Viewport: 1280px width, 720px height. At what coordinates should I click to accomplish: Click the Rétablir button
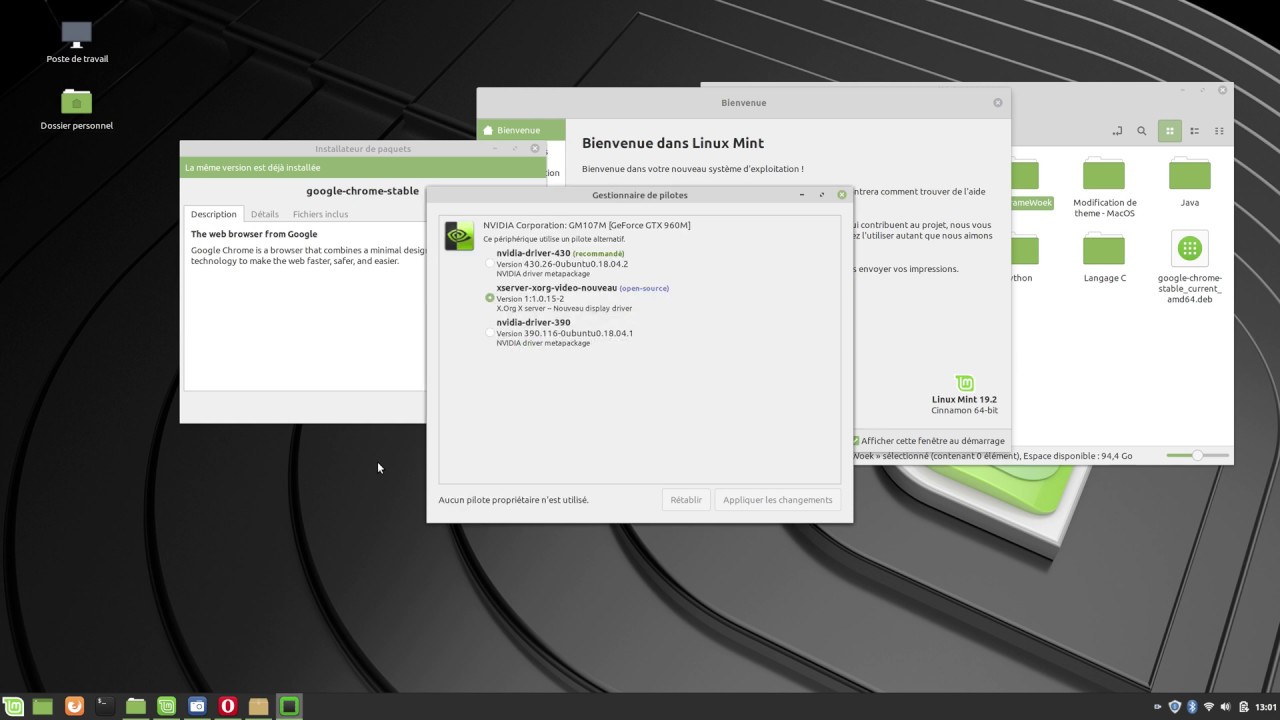point(686,500)
